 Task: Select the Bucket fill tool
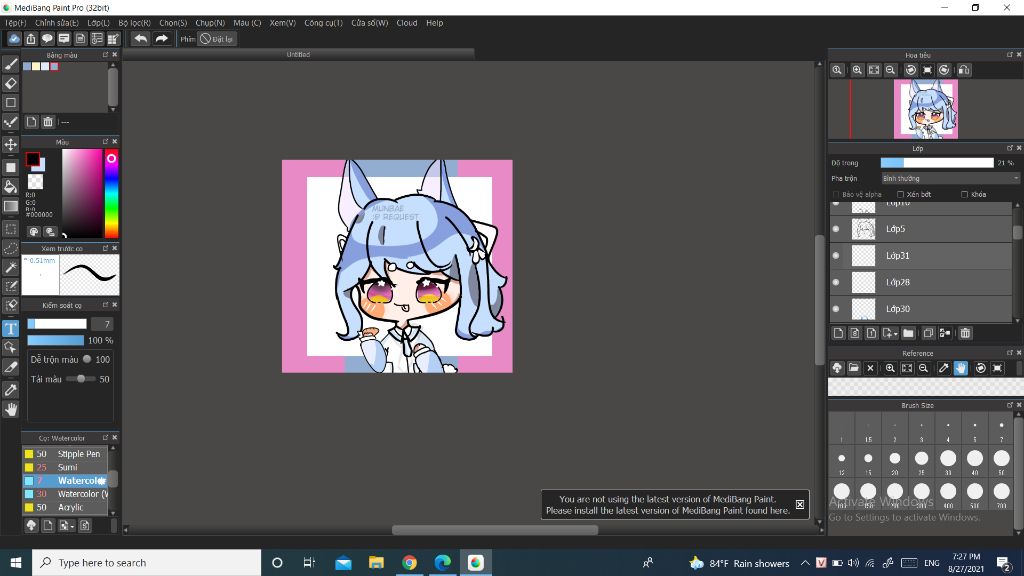10,187
